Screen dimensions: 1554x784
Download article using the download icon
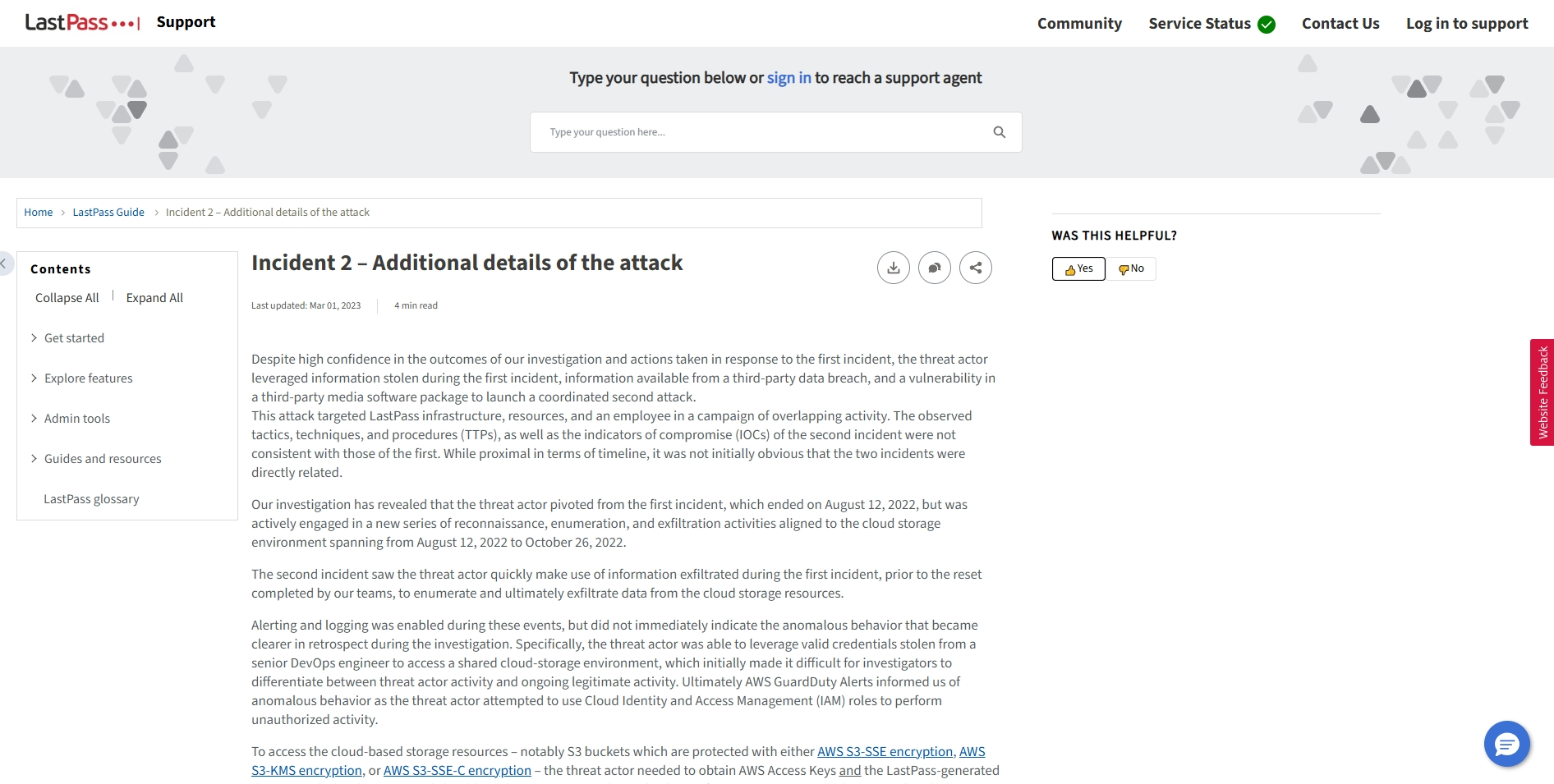pyautogui.click(x=894, y=268)
